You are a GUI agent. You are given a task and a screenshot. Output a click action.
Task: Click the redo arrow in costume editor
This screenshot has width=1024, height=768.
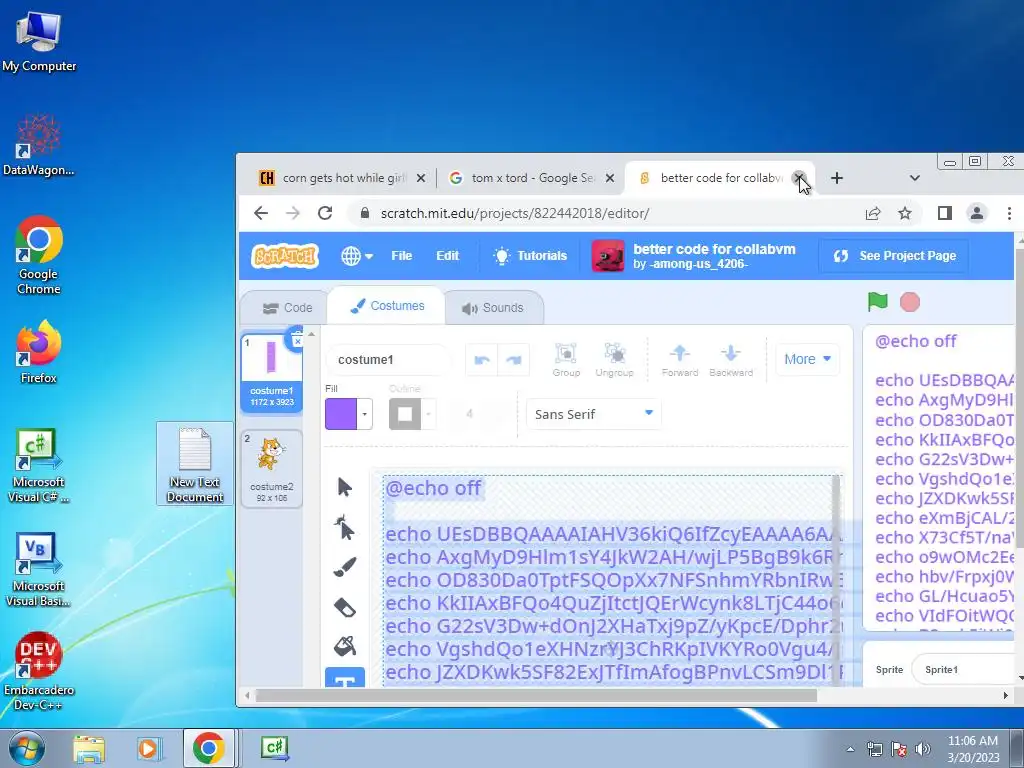(513, 360)
